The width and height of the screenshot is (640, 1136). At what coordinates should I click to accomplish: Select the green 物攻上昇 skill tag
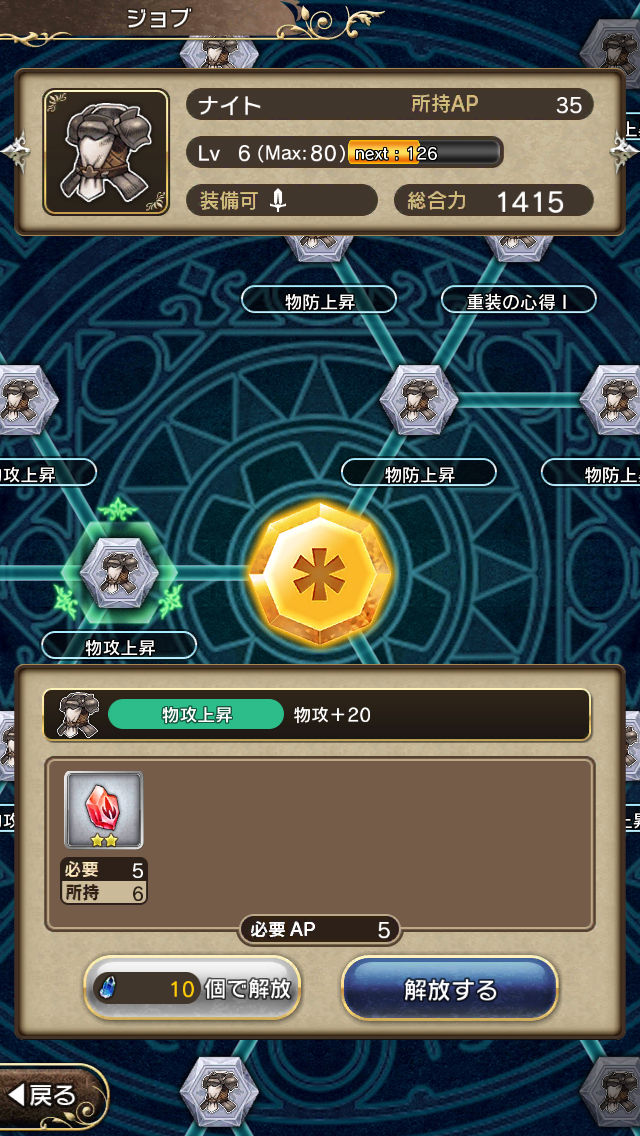point(196,714)
